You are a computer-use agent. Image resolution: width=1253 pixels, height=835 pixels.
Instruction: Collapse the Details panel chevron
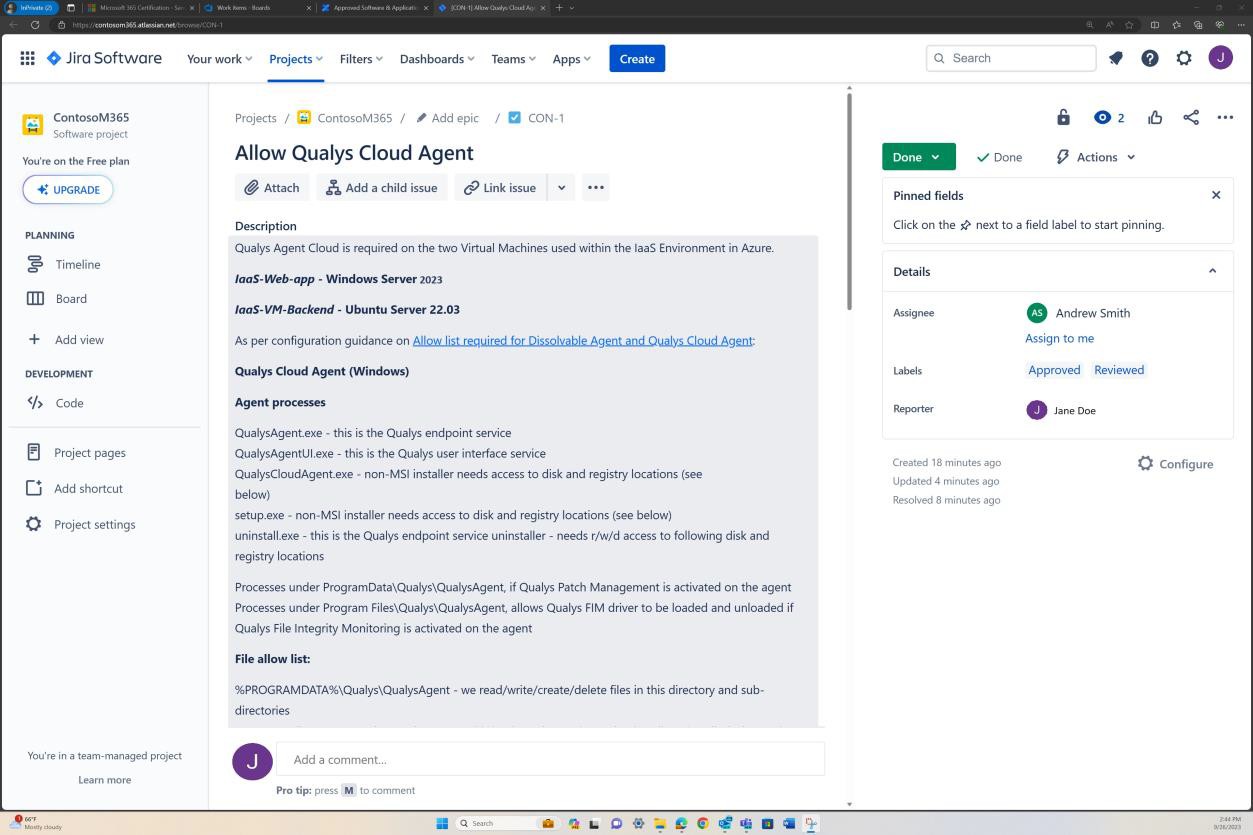[1212, 270]
